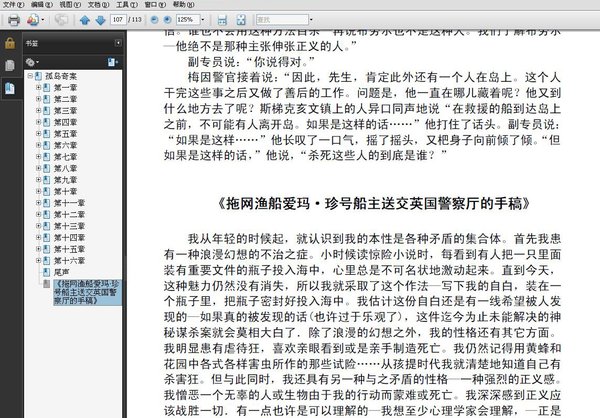Jump to the 第十章 bookmark
The image size is (600, 418).
[65, 191]
